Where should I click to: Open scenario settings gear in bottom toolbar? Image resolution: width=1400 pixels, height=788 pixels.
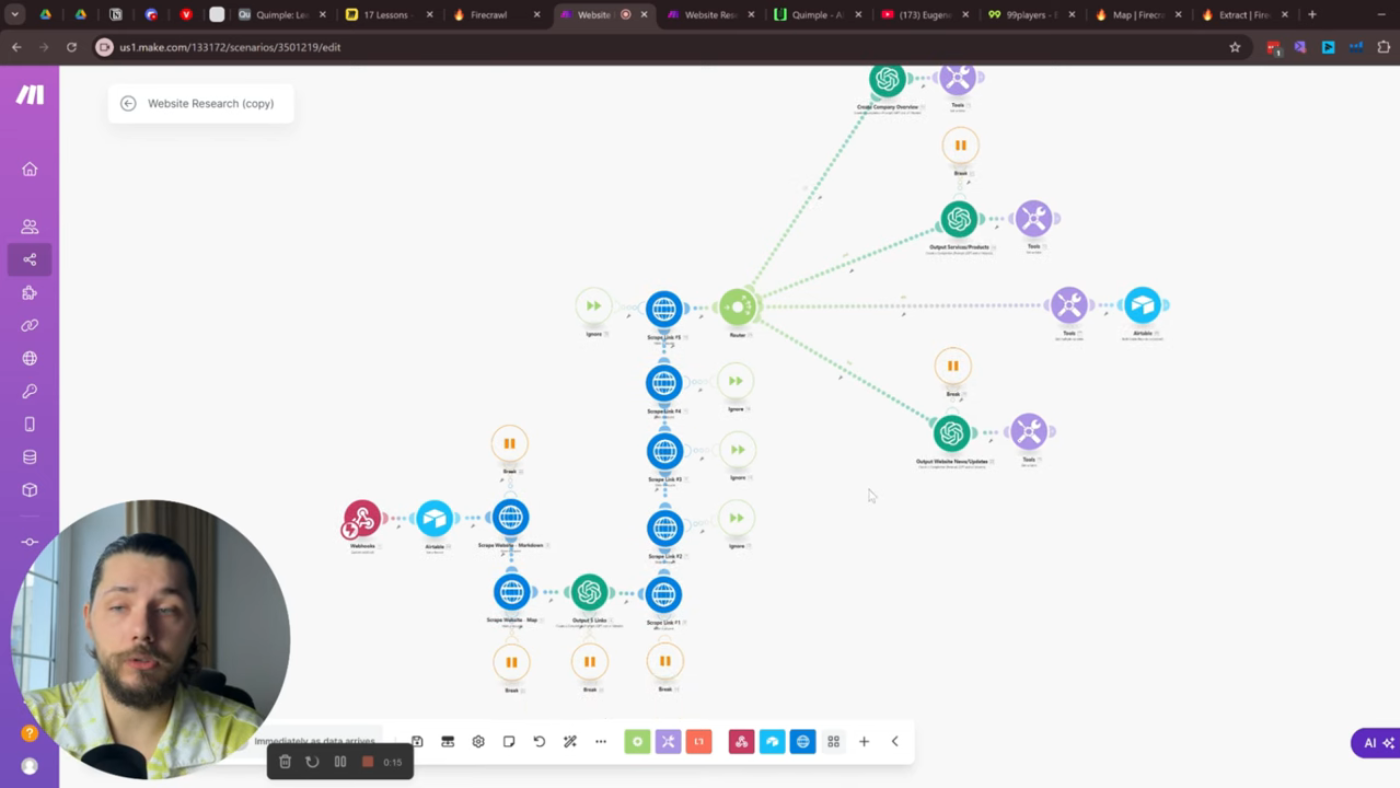tap(478, 742)
